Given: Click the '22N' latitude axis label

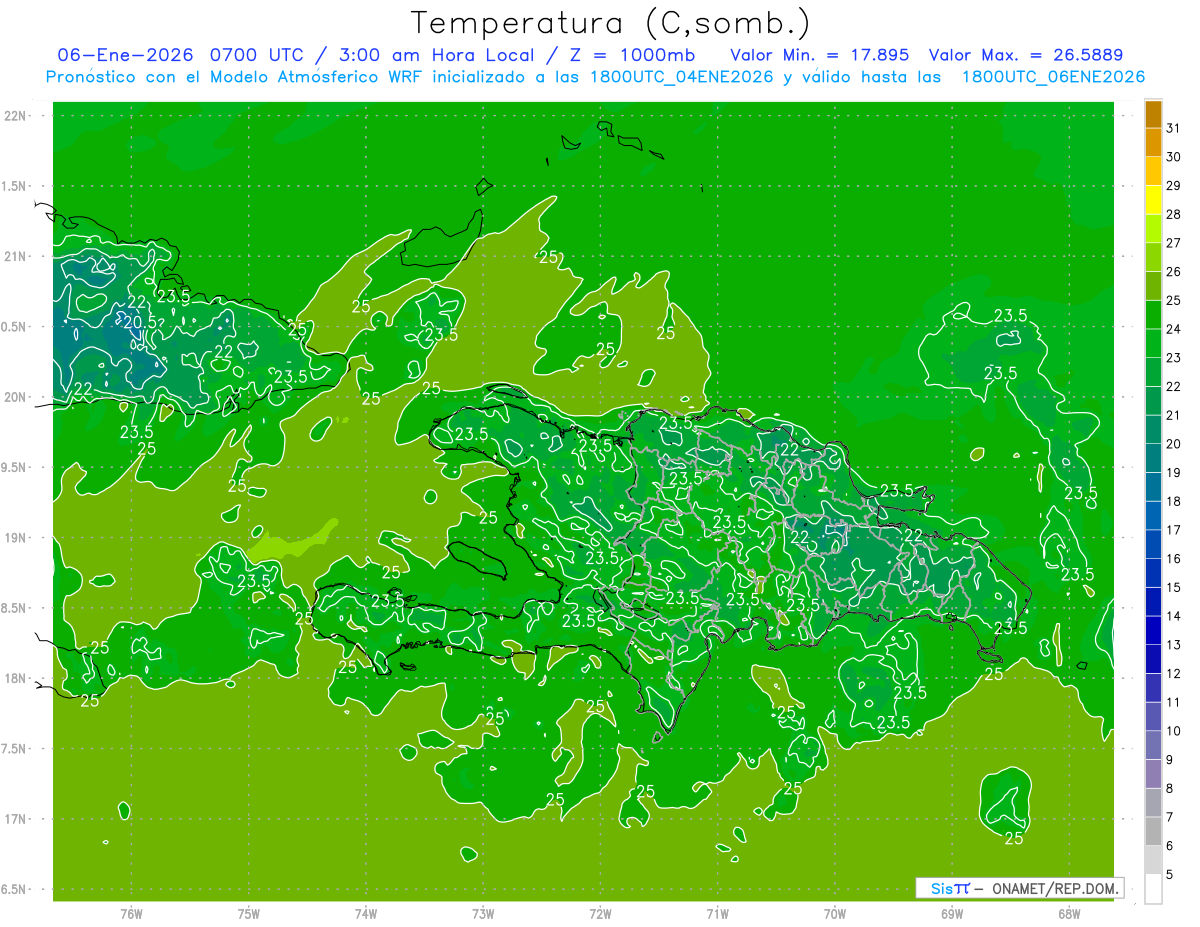Looking at the screenshot, I should (x=16, y=116).
